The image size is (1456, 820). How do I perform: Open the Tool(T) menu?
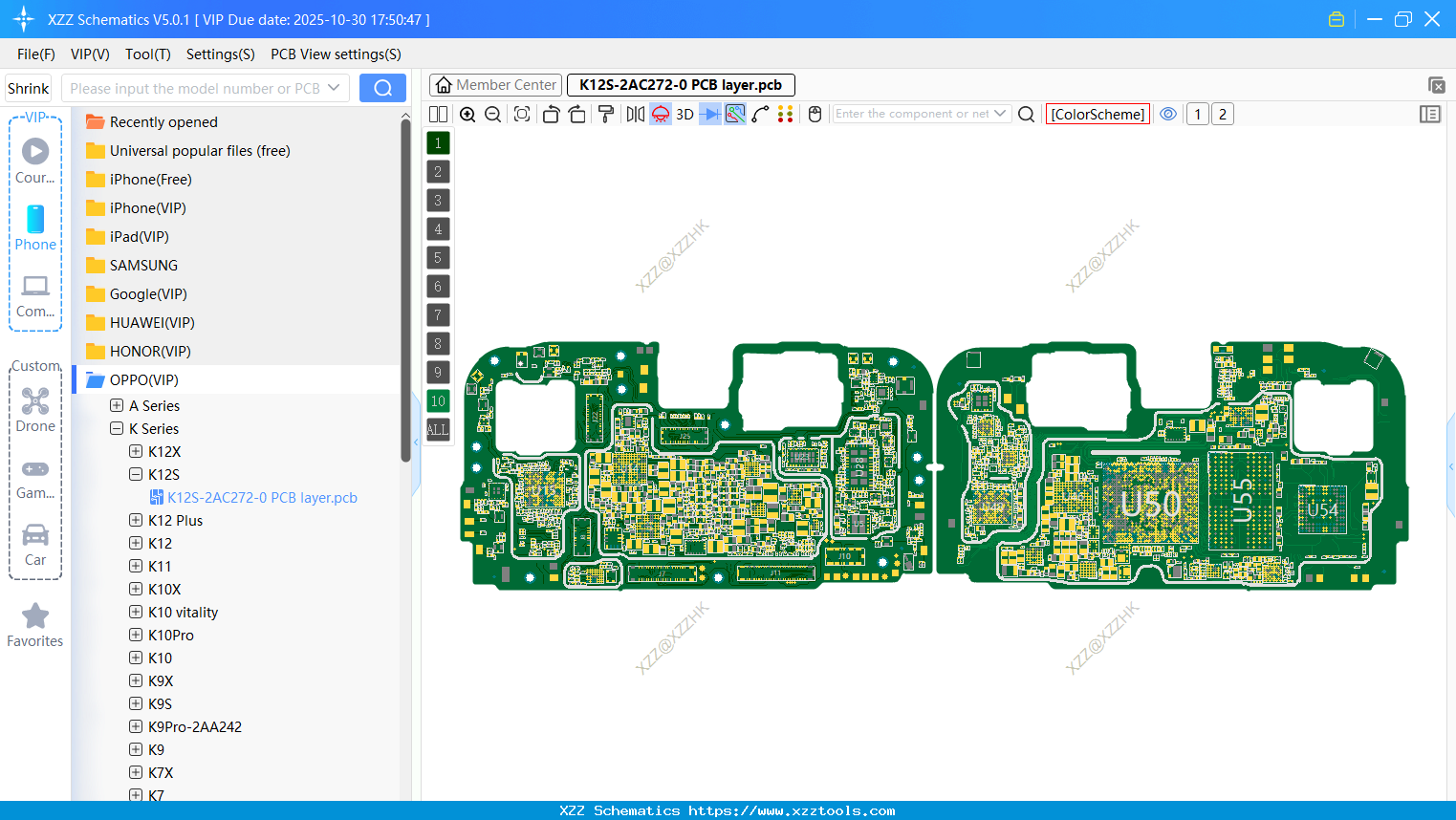148,54
